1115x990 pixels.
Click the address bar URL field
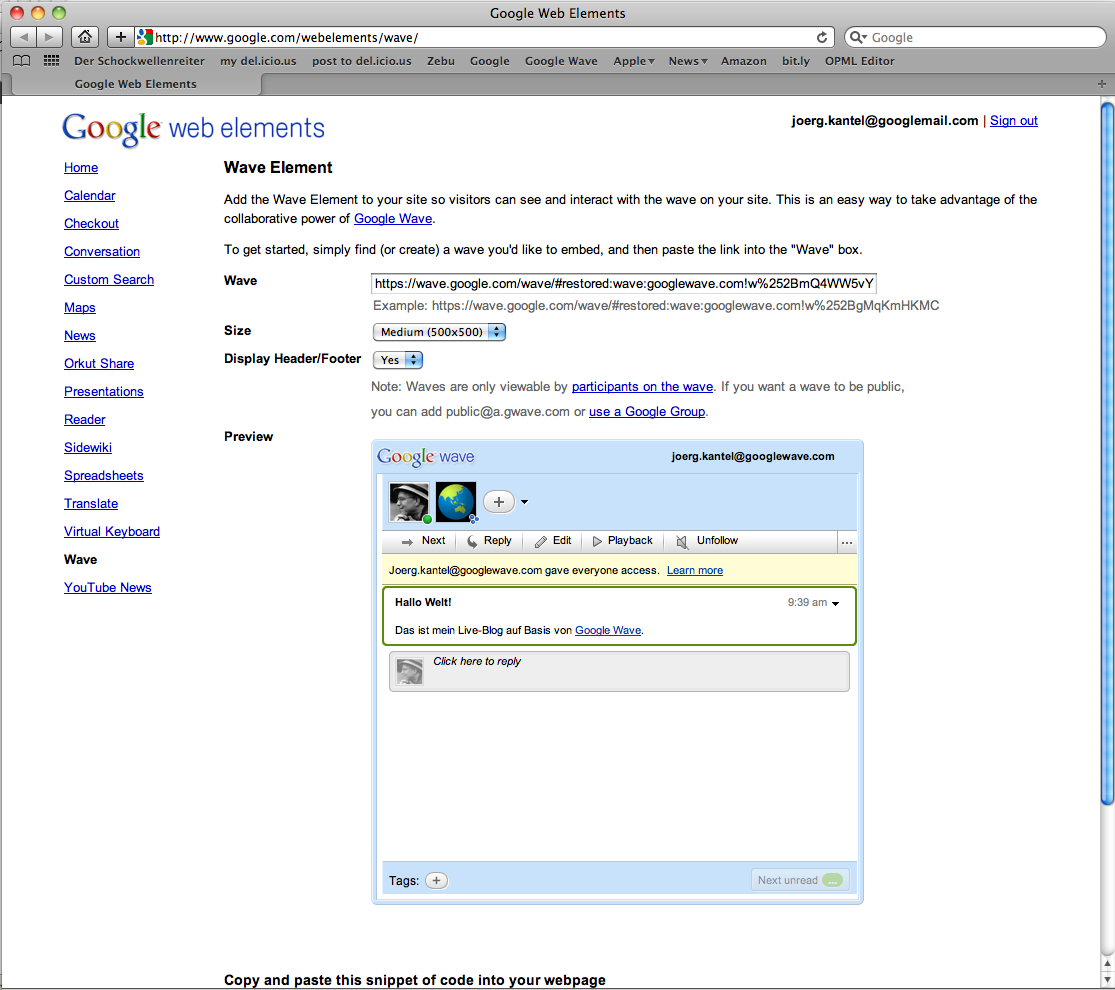point(484,38)
